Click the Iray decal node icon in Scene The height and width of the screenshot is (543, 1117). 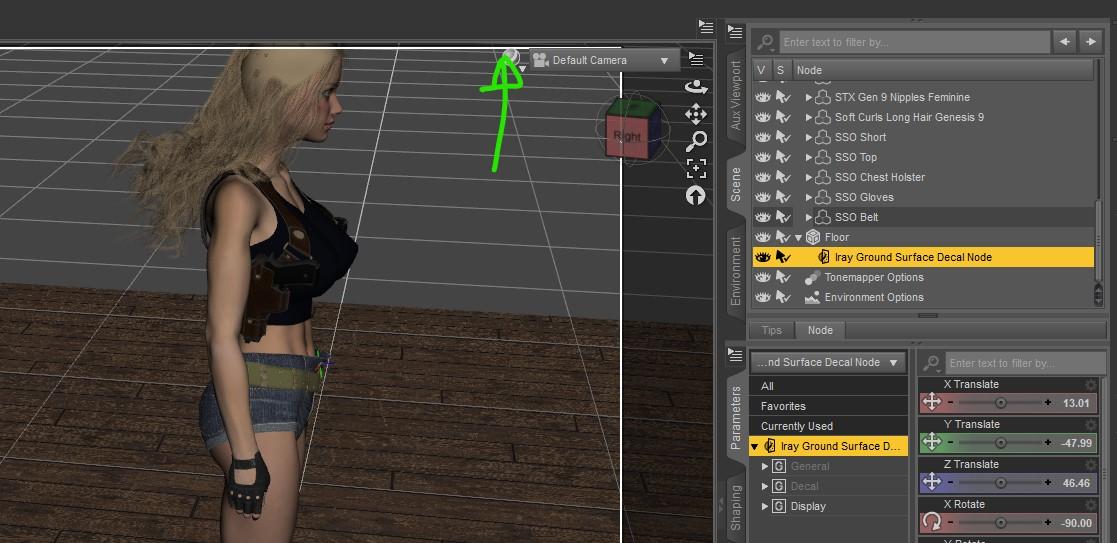(824, 257)
